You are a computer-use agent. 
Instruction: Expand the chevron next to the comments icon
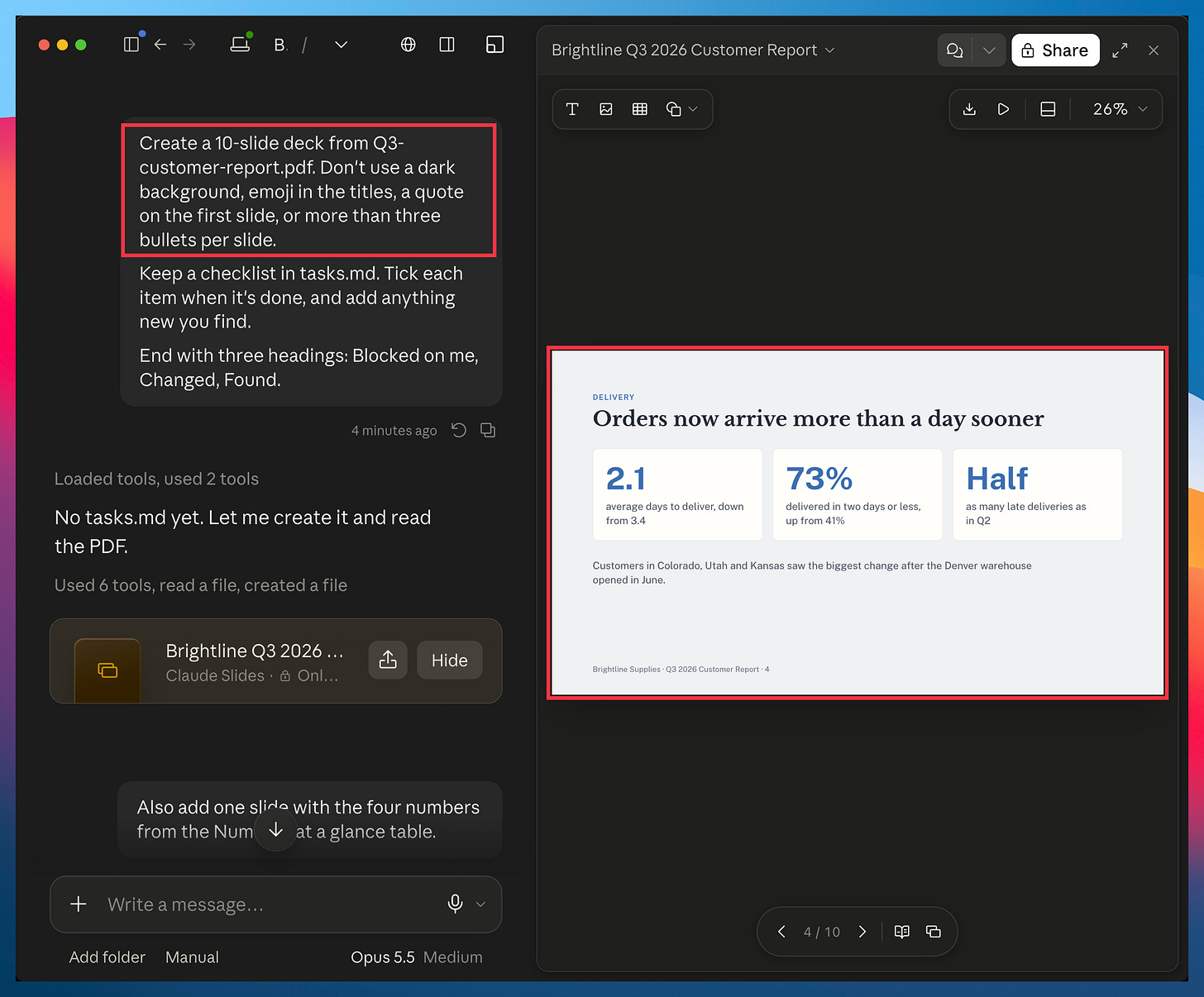point(989,50)
